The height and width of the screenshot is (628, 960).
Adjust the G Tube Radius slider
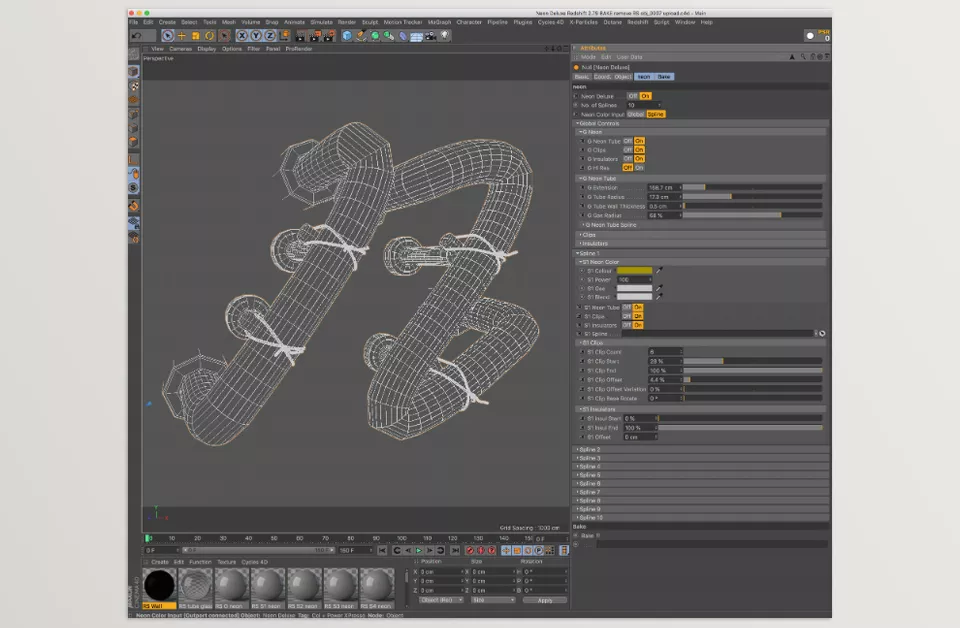tap(752, 196)
